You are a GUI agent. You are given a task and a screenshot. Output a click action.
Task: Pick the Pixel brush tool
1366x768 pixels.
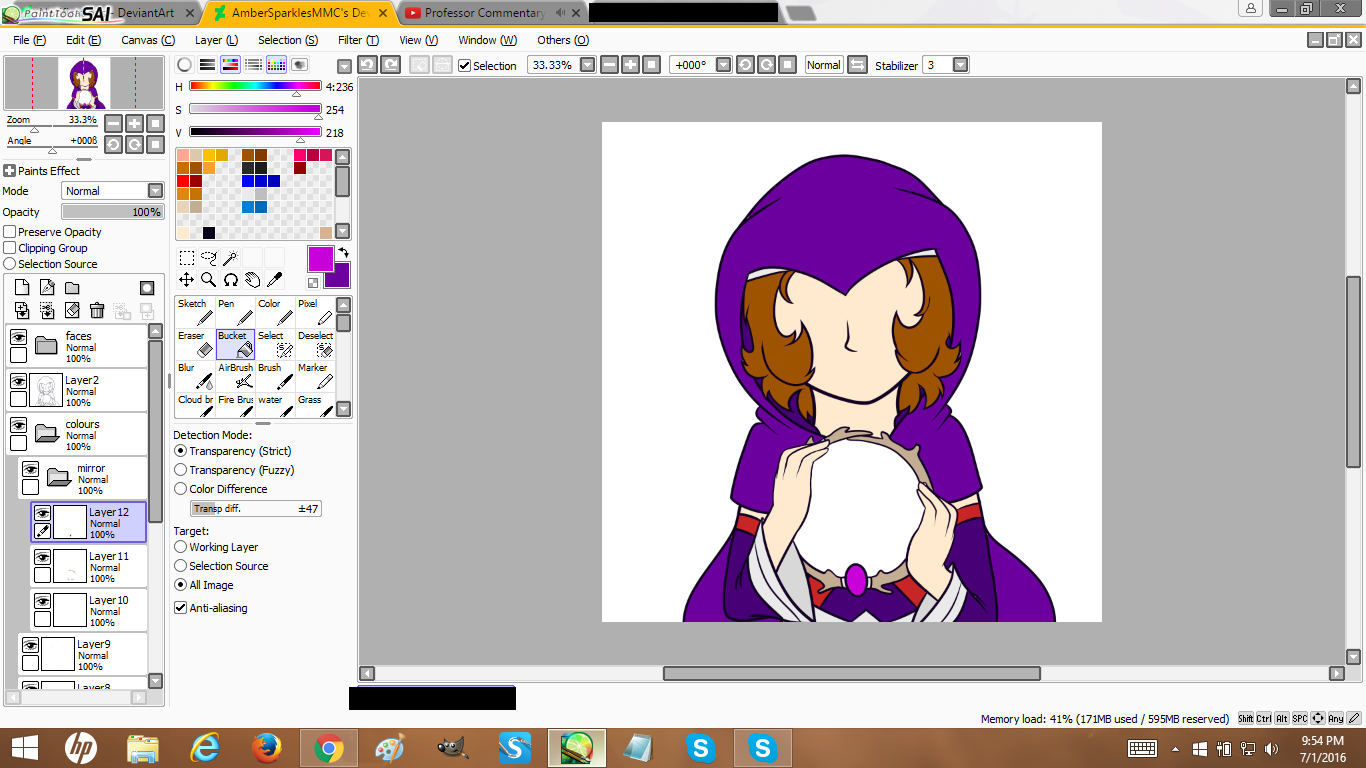click(x=315, y=311)
